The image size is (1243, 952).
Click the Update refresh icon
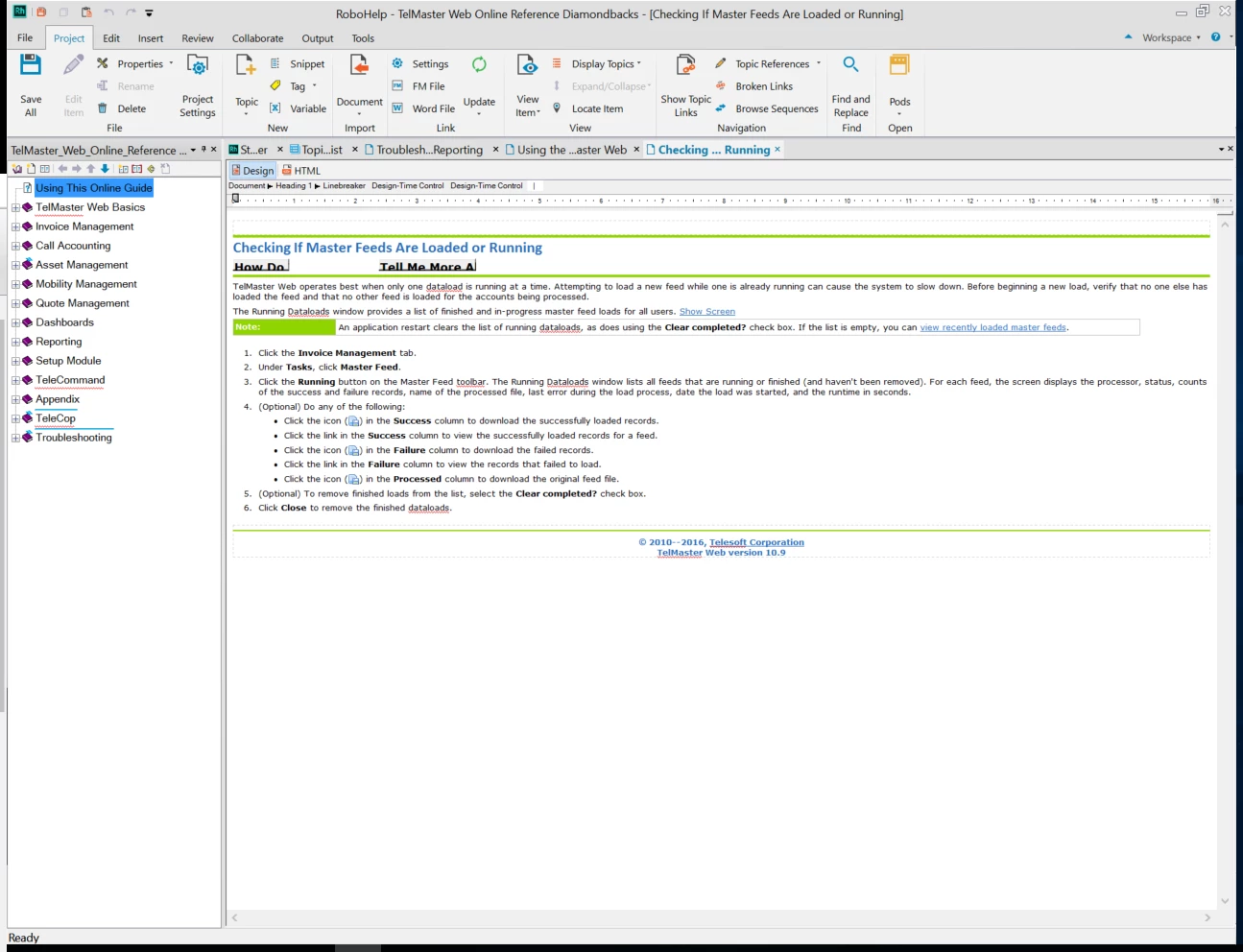479,64
